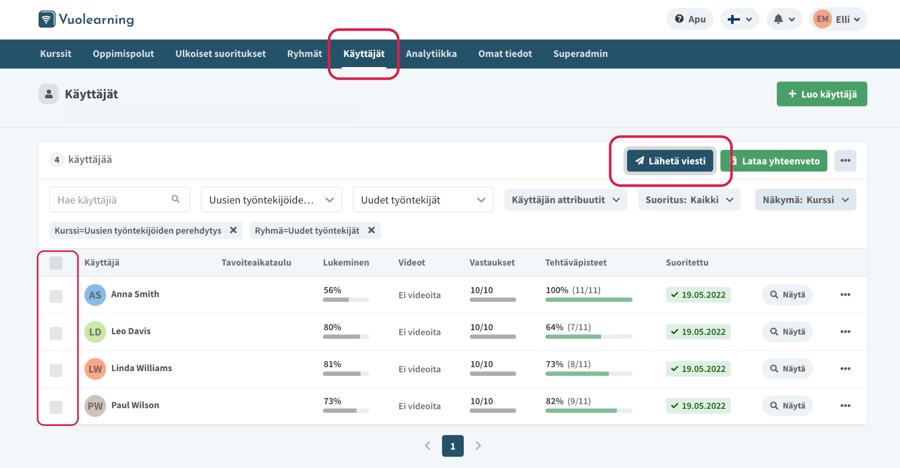Click LW avatar of Linda Williams

tap(95, 369)
